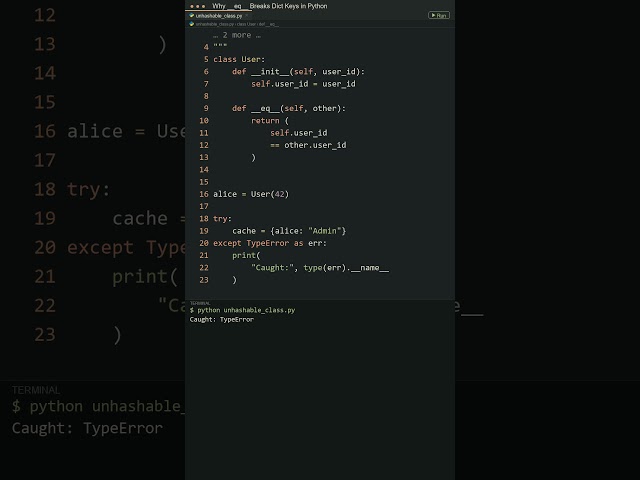The image size is (640, 480).
Task: Click the Run button
Action: pyautogui.click(x=439, y=16)
